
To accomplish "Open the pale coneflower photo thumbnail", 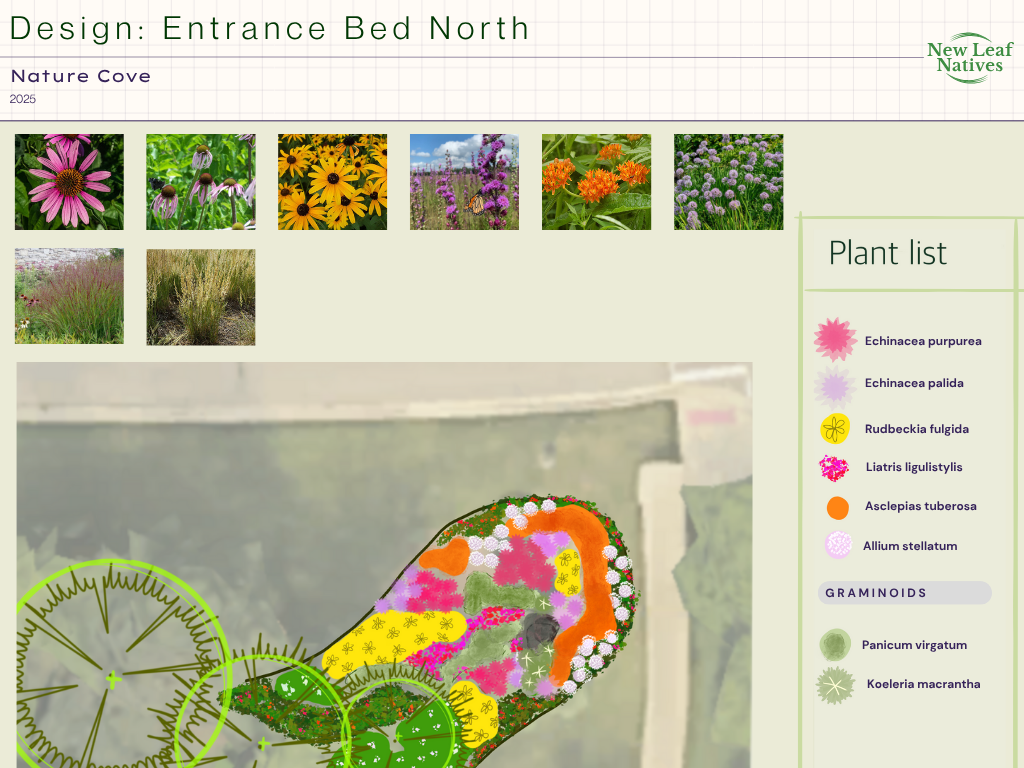I will click(200, 182).
